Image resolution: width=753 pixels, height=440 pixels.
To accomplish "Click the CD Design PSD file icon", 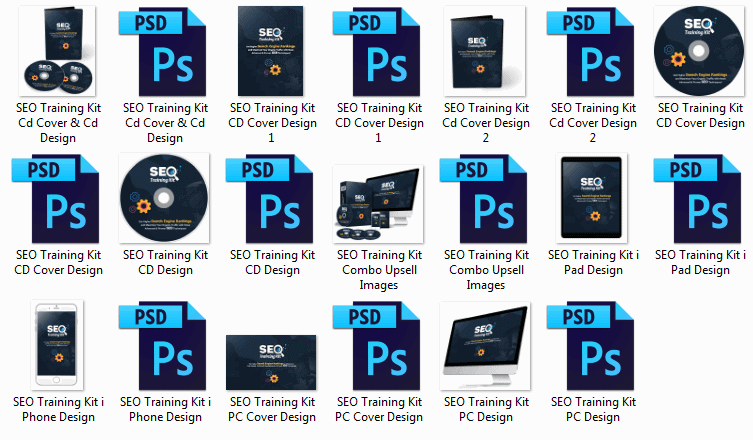I will click(269, 198).
